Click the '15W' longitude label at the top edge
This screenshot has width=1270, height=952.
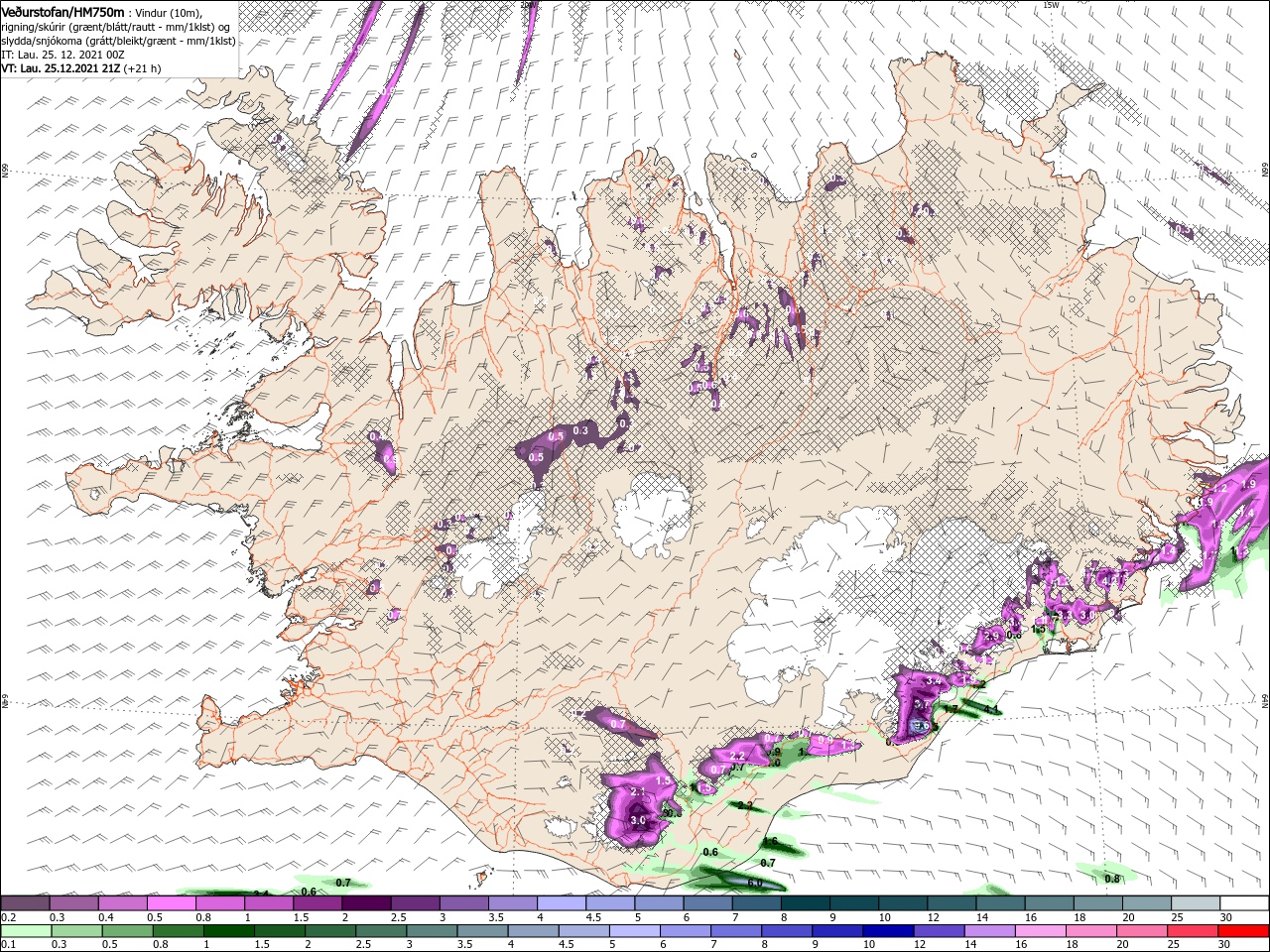click(x=1052, y=5)
